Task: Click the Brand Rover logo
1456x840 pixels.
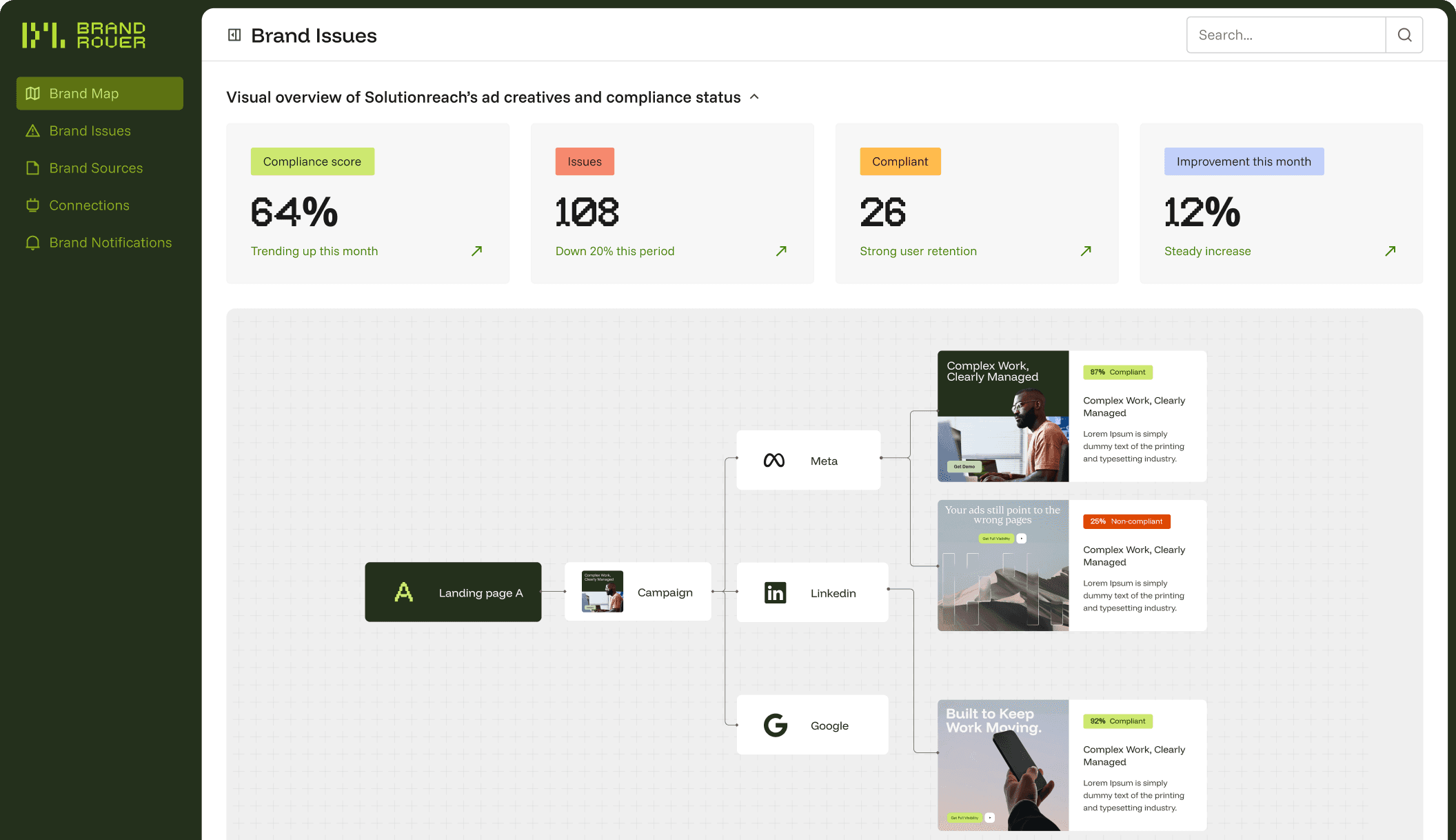Action: 83,35
